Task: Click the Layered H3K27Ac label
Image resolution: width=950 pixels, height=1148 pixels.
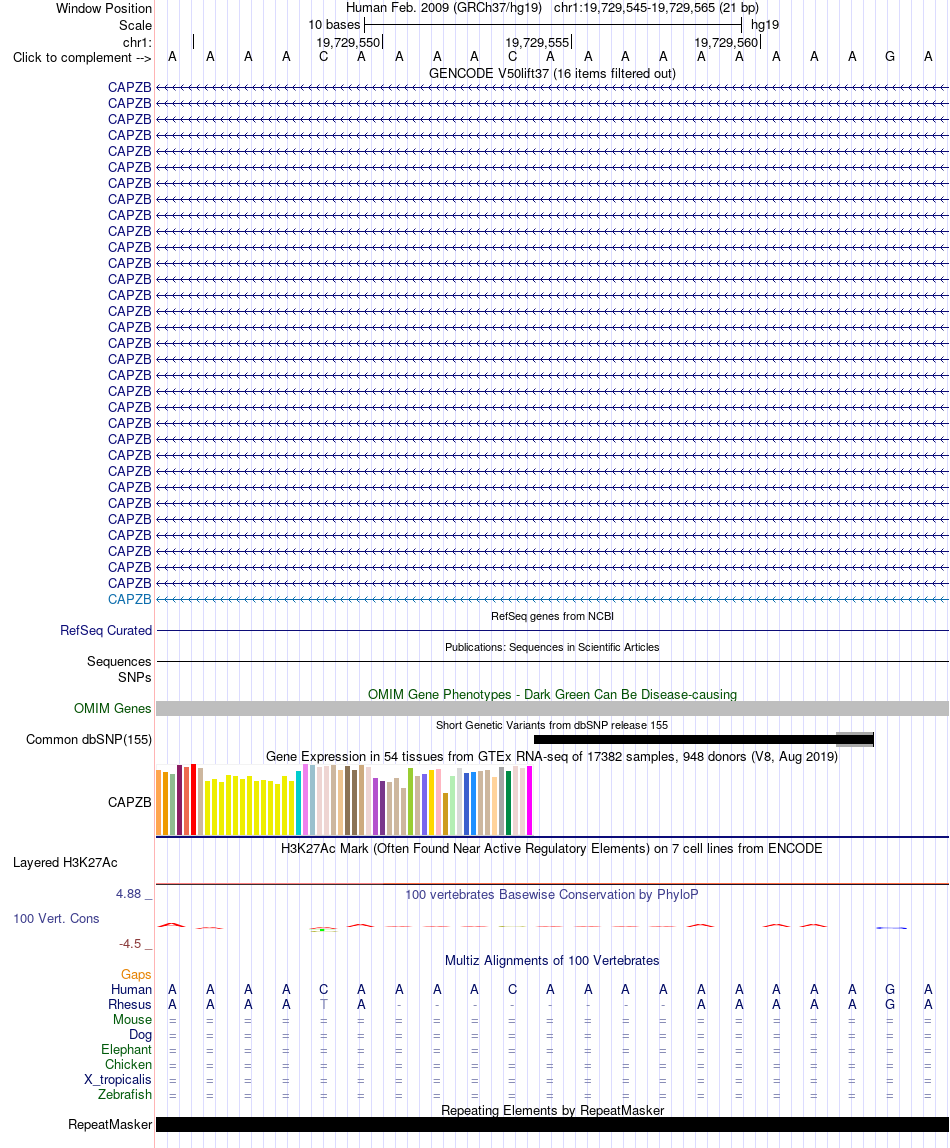Action: tap(65, 862)
